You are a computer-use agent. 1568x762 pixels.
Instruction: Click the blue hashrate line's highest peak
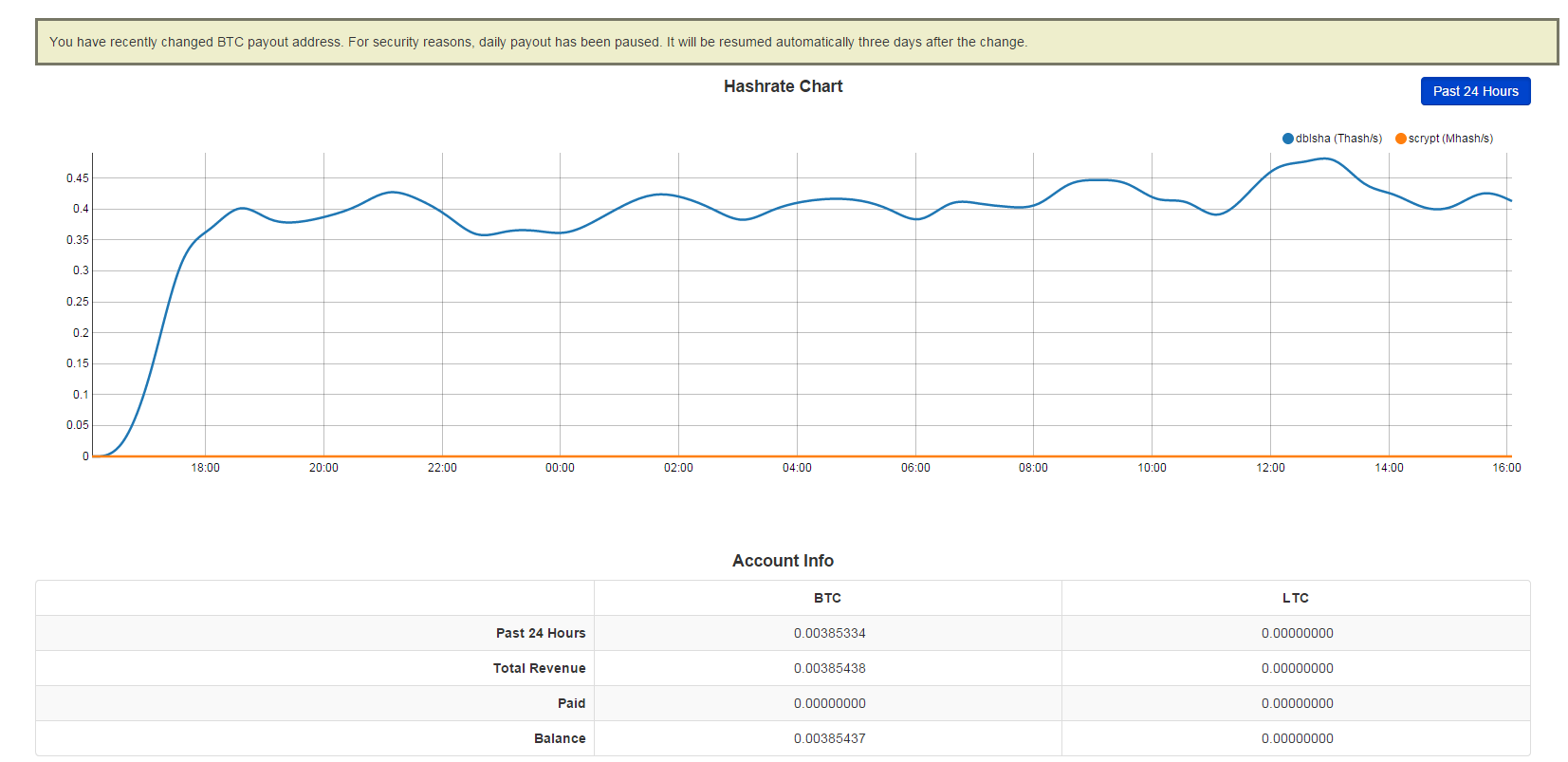tap(1328, 159)
